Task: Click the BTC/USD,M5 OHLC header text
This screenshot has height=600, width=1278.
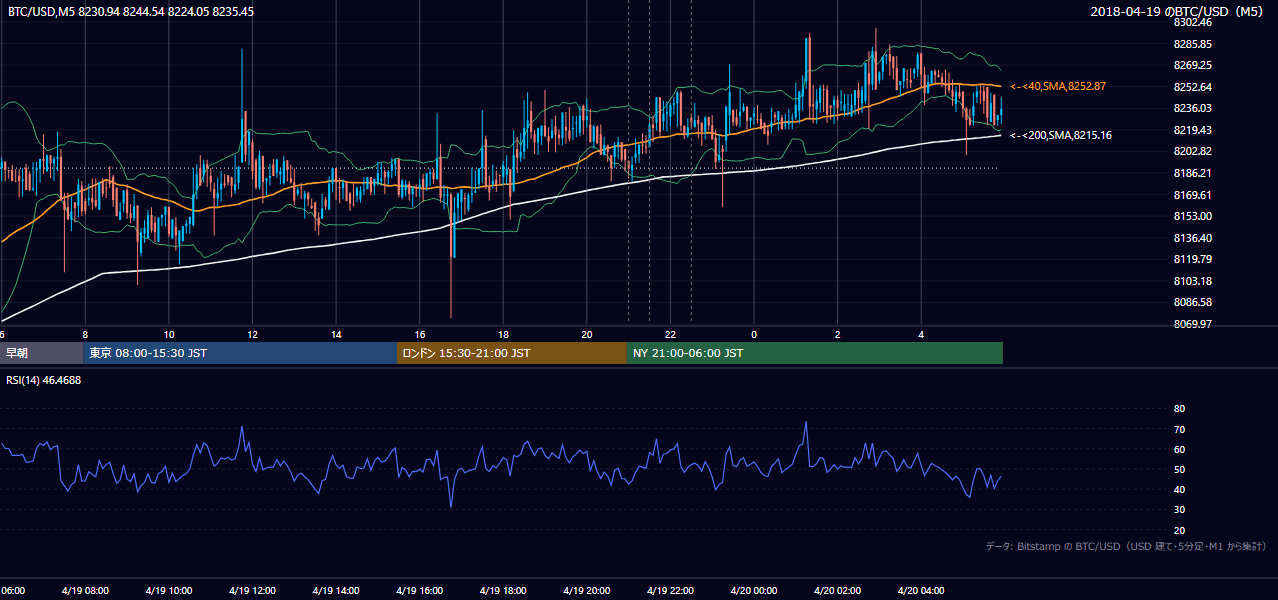Action: 130,11
